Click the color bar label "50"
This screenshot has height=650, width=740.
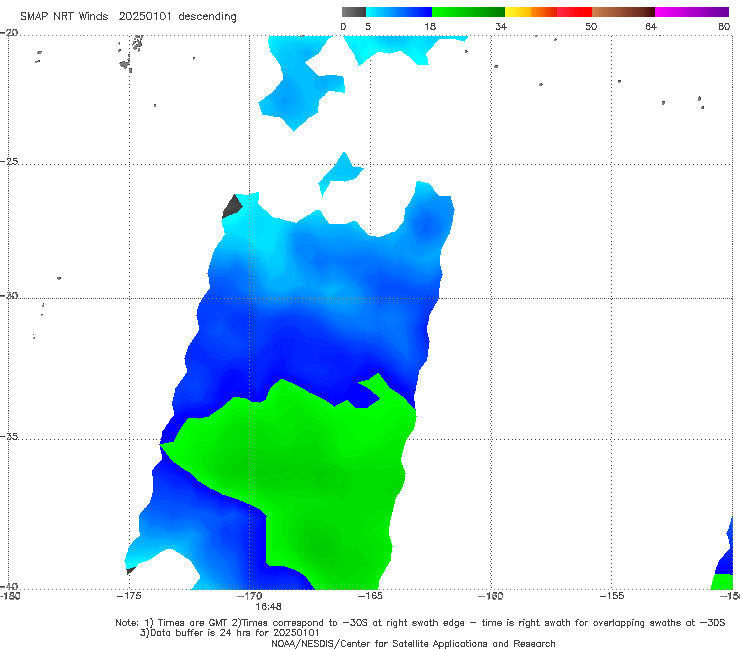point(591,26)
